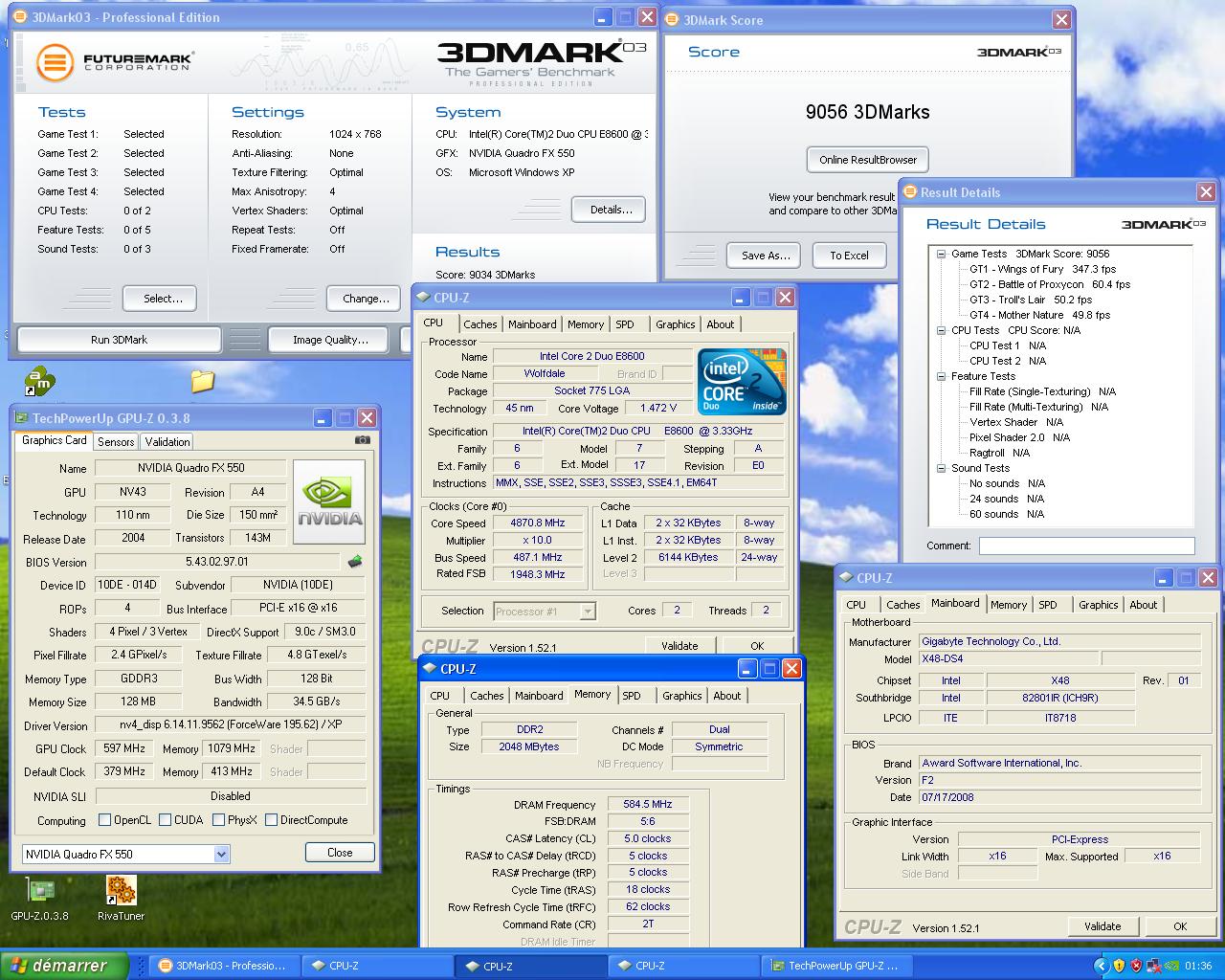Switch to the Validation tab in GPU-Z
Image resolution: width=1225 pixels, height=980 pixels.
click(x=167, y=441)
